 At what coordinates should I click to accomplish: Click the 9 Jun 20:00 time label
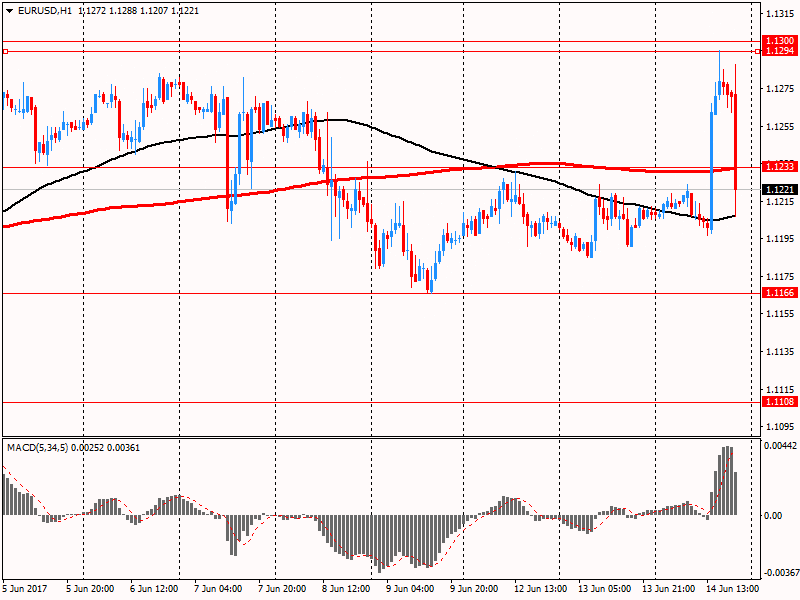pos(473,588)
